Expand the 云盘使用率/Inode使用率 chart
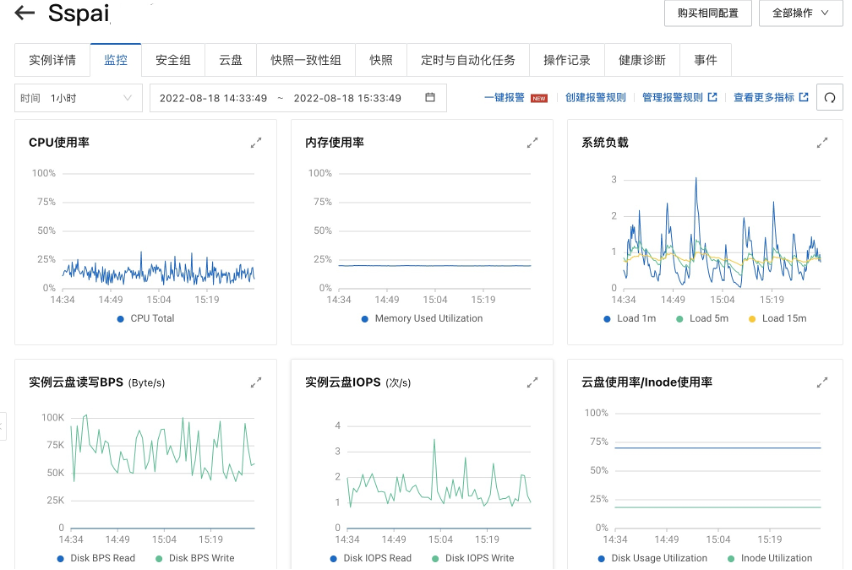The image size is (852, 570). [x=822, y=382]
